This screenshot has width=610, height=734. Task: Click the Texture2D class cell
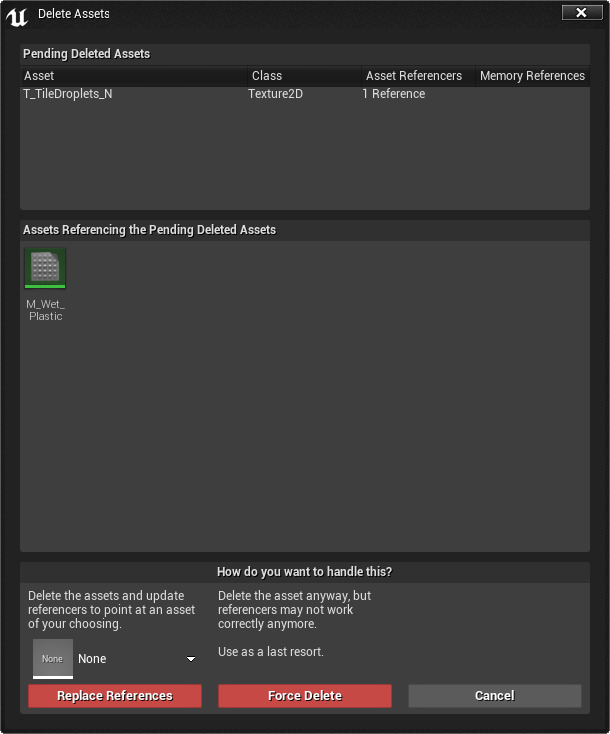click(275, 94)
